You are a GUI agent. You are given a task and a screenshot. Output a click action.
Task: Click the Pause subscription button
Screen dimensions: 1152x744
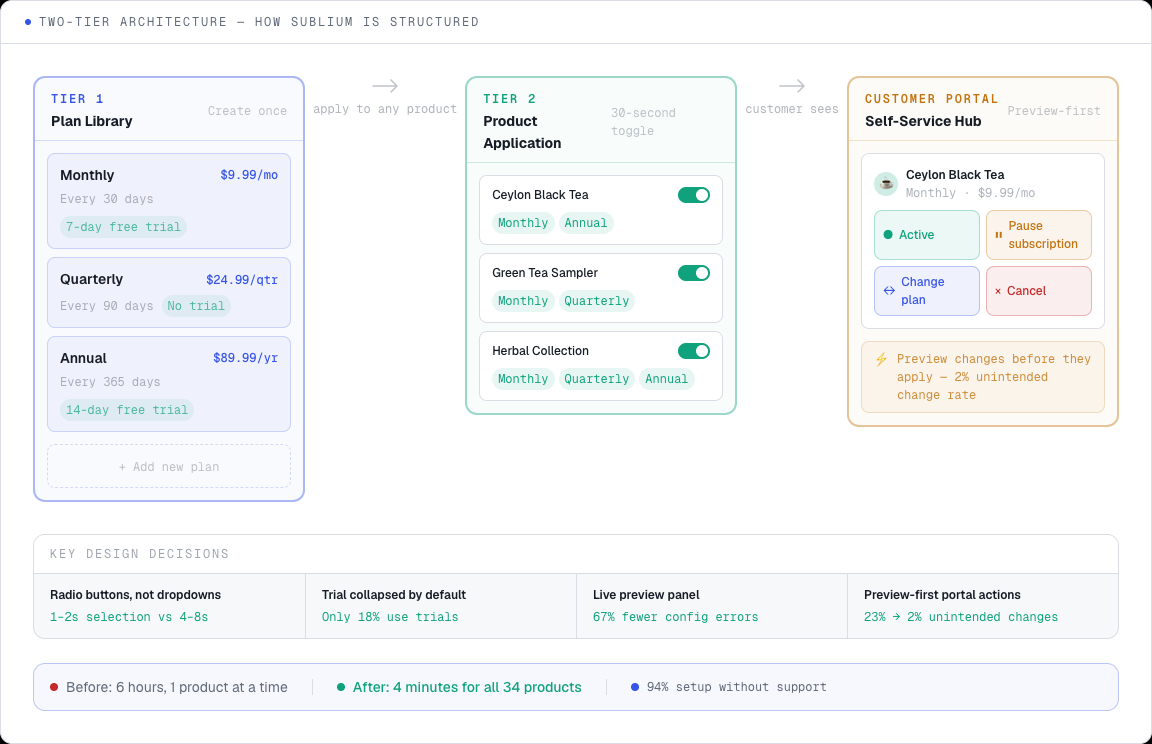1038,235
